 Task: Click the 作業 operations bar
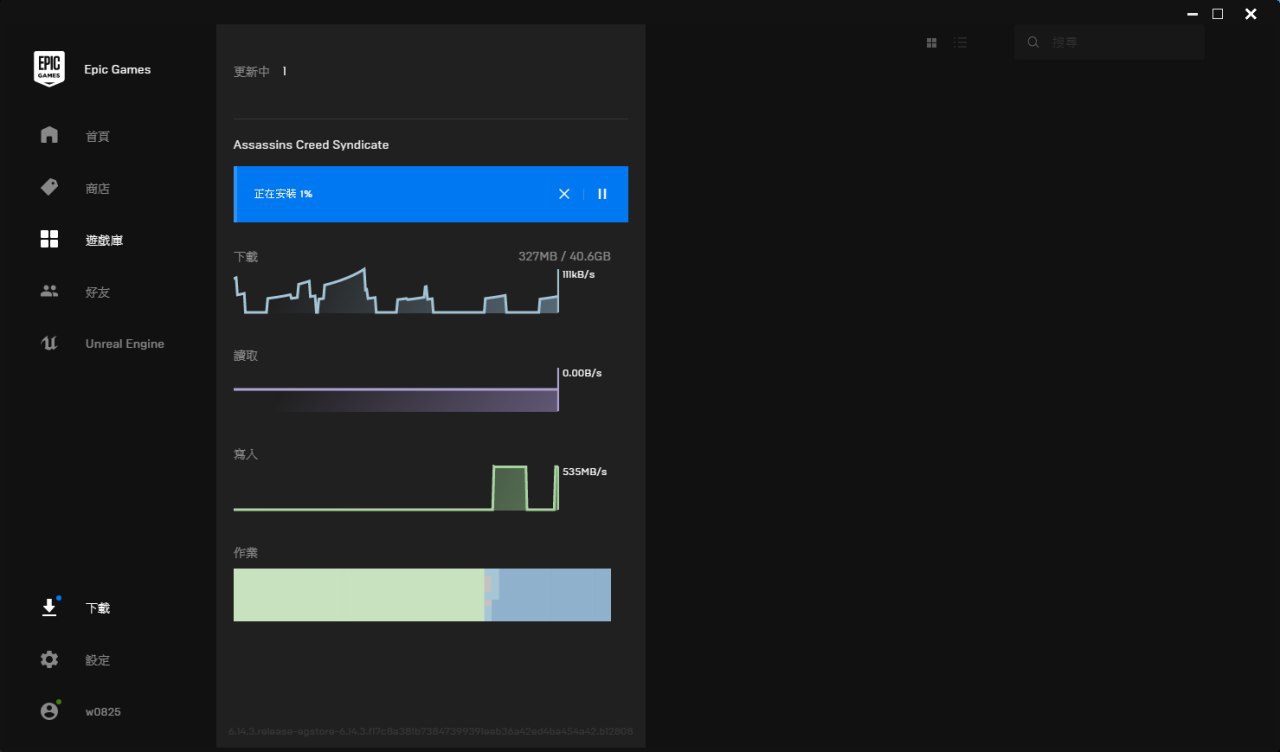(x=422, y=595)
